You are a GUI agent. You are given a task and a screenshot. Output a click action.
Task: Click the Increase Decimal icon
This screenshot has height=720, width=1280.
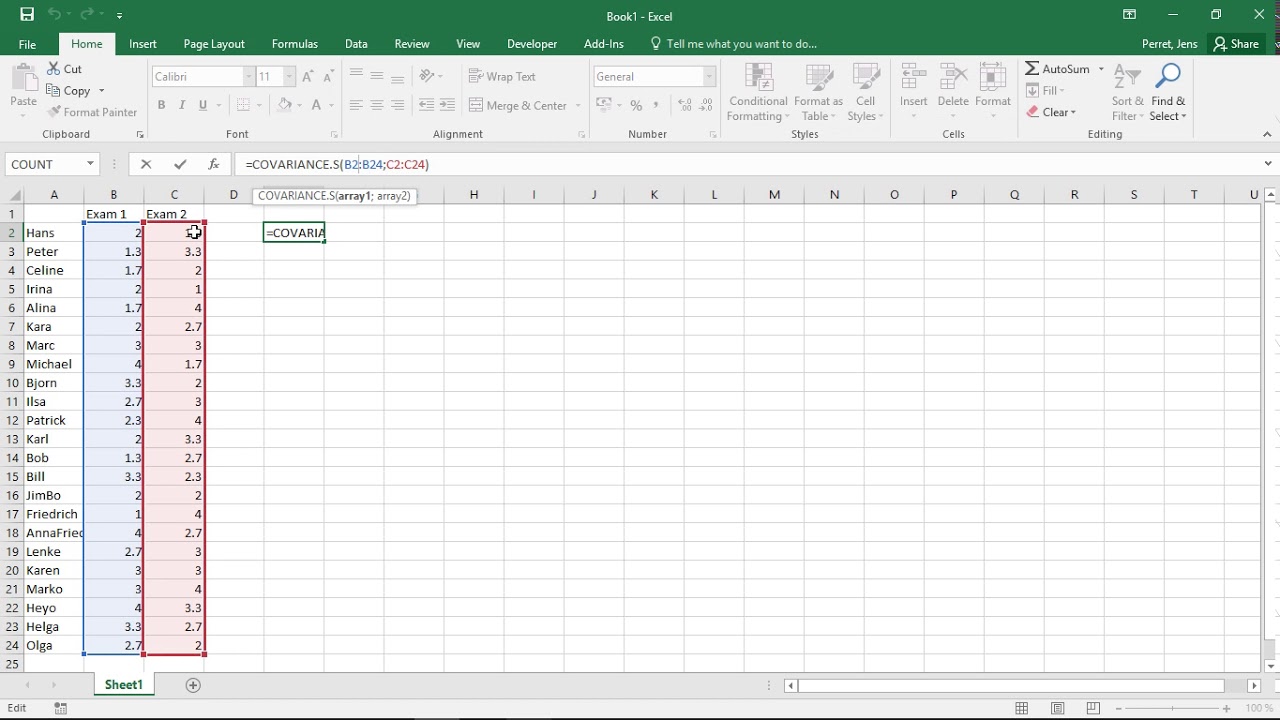tap(685, 105)
